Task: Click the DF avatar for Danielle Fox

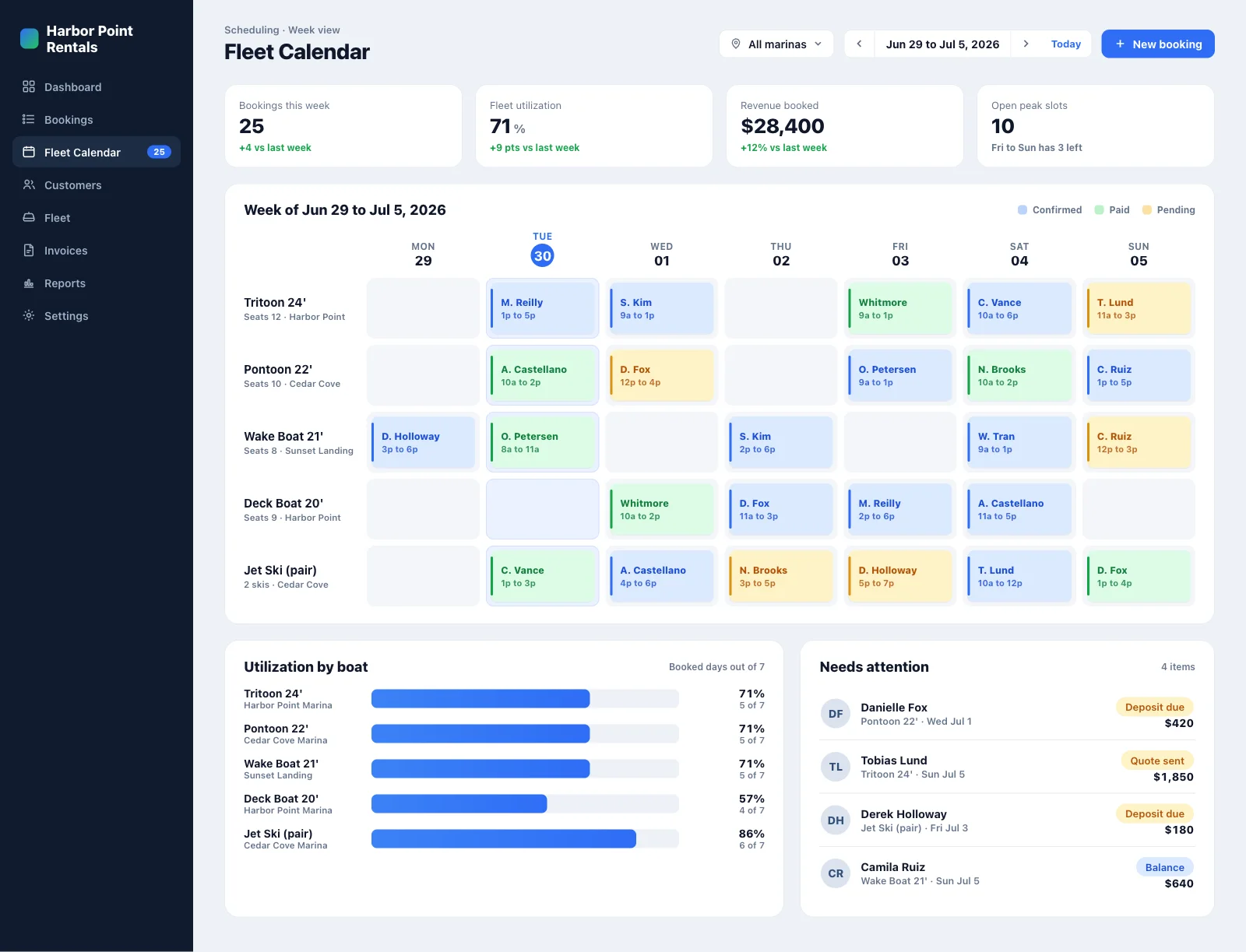Action: tap(836, 714)
